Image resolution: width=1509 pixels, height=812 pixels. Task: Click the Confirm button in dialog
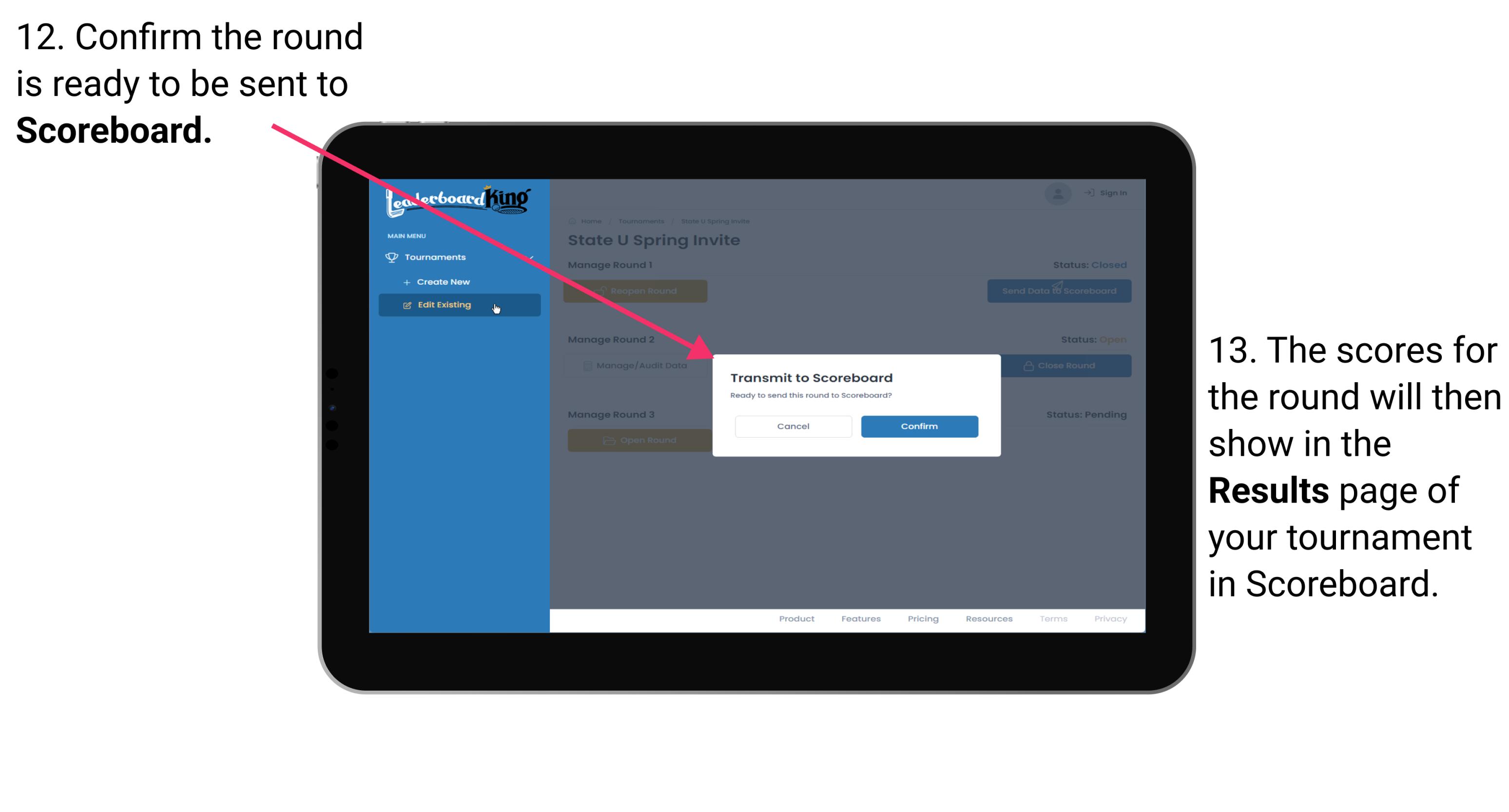(917, 426)
